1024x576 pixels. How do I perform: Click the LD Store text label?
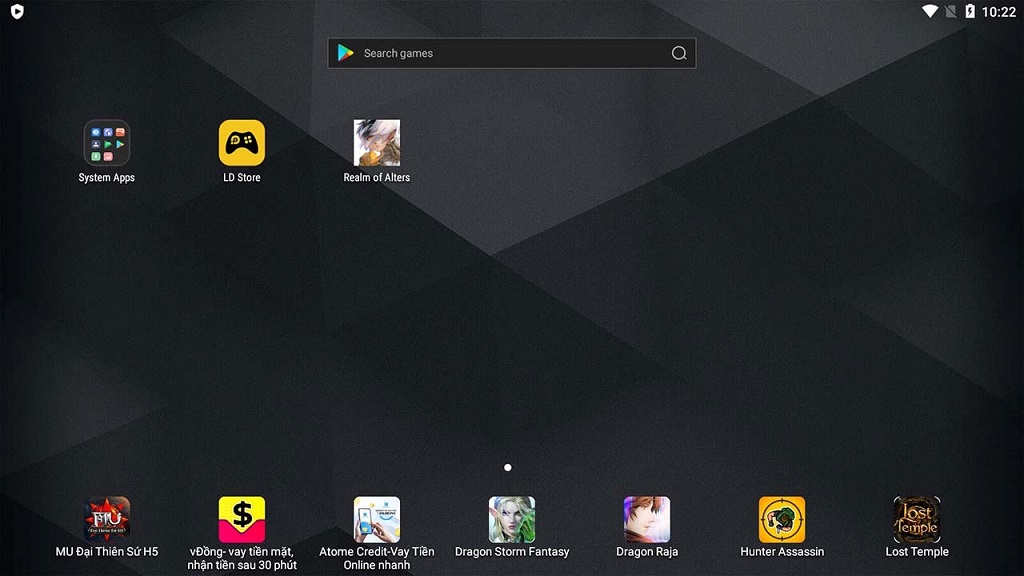(242, 178)
